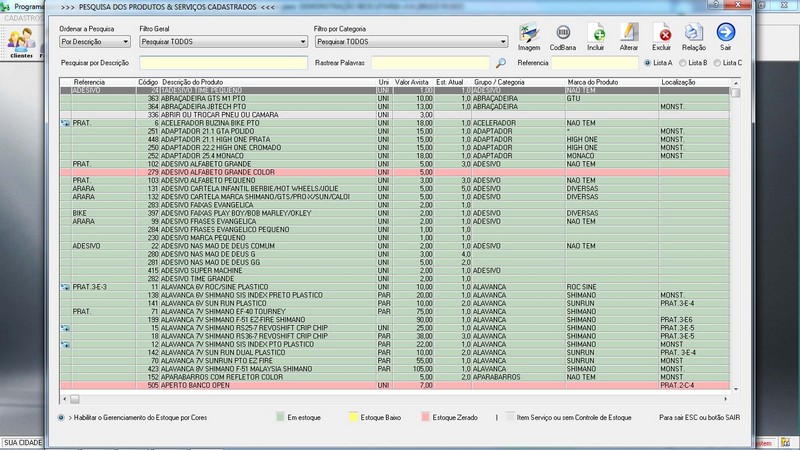Viewport: 800px width, 450px height.
Task: Click the photo icon on ACELERADOR BUZINA BIKE row
Action: click(x=65, y=123)
